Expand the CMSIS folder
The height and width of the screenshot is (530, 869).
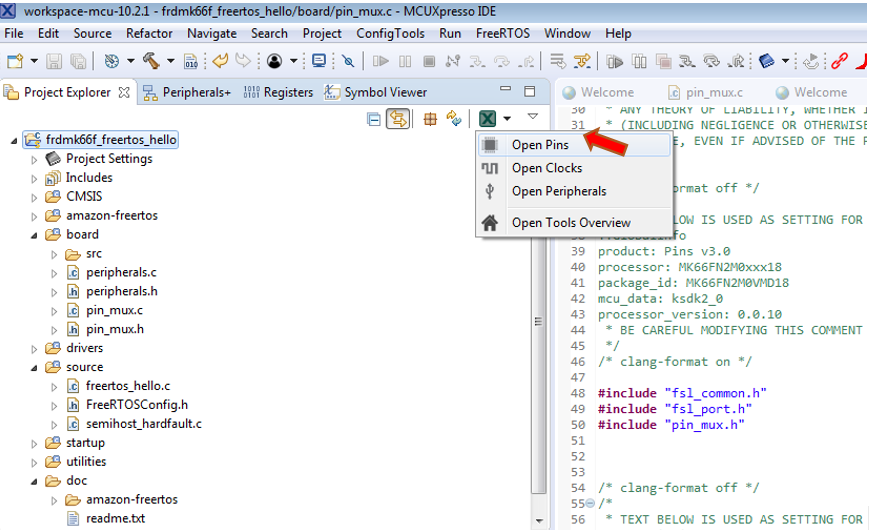pyautogui.click(x=34, y=197)
